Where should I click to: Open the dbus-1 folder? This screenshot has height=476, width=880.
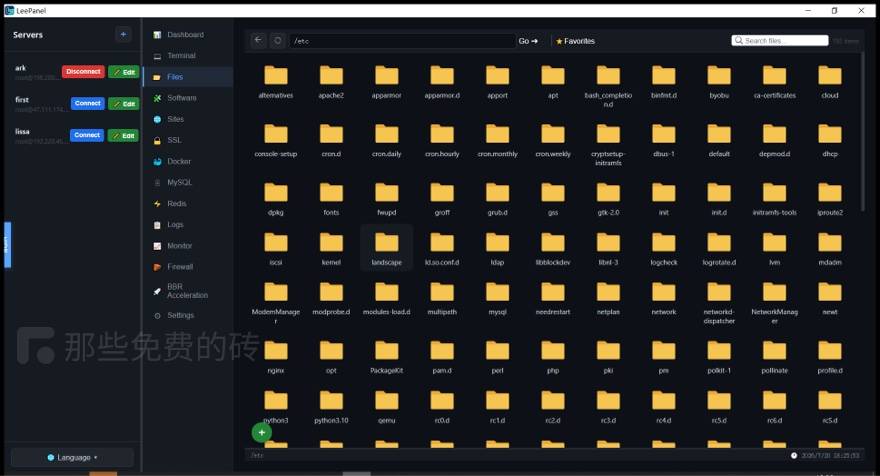pyautogui.click(x=664, y=140)
